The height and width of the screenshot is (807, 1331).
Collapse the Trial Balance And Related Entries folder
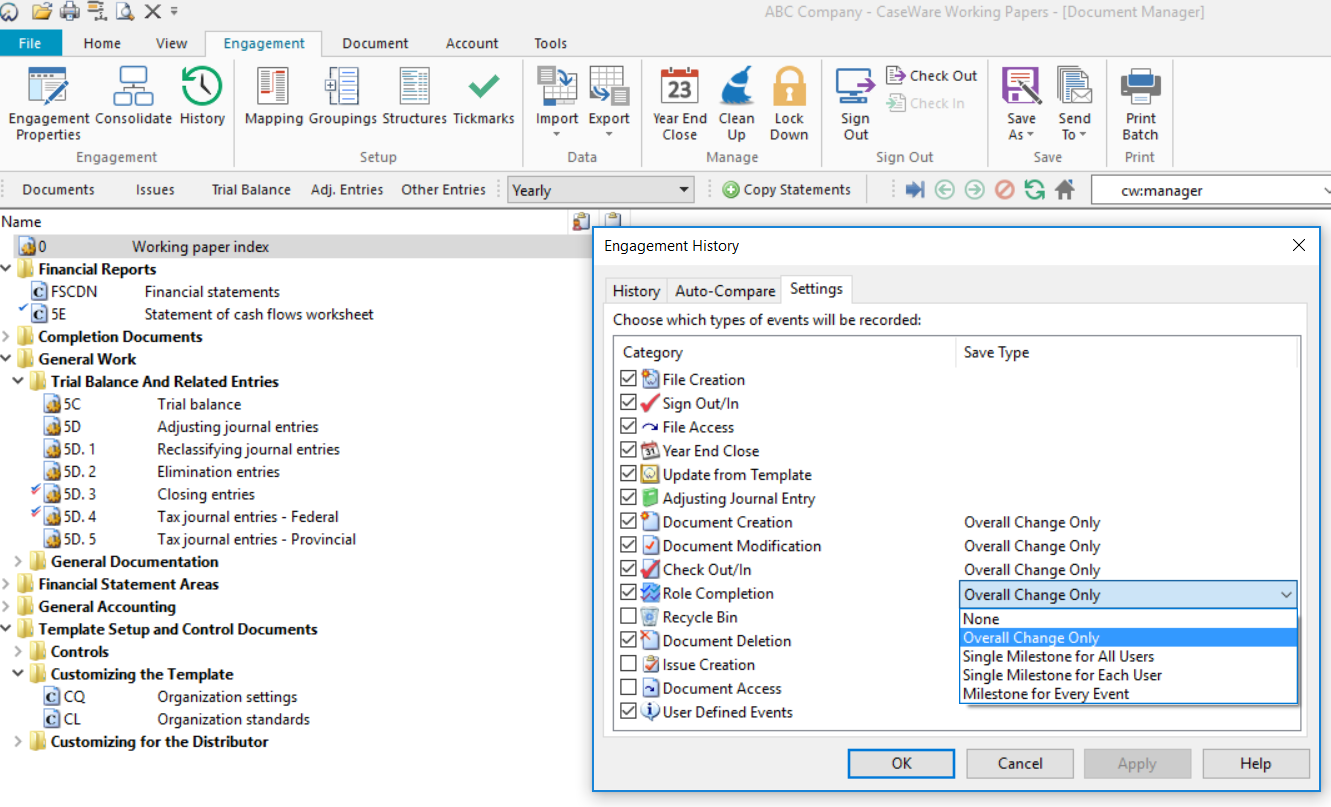coord(17,381)
